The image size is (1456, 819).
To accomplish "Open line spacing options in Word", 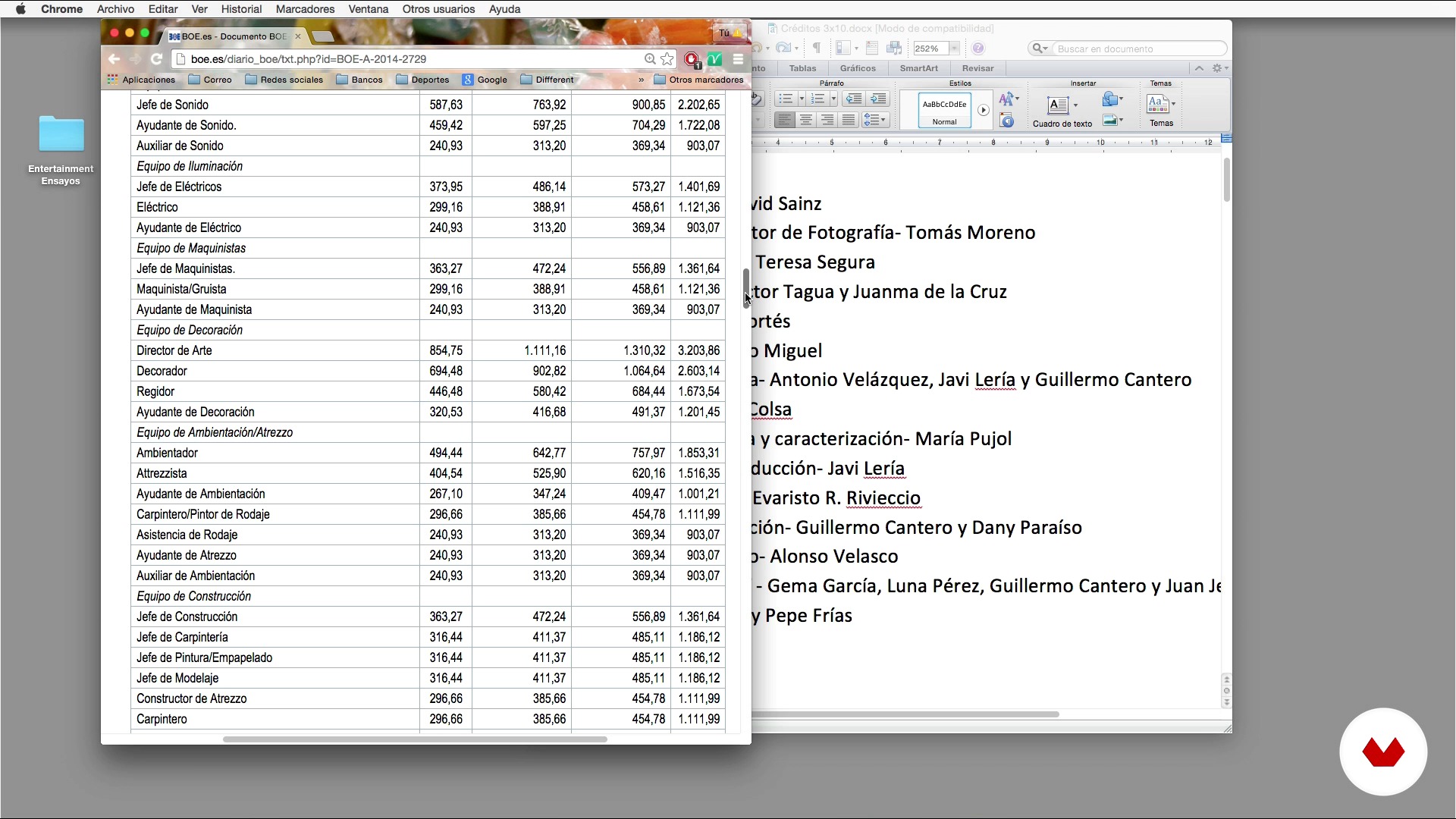I will pos(875,120).
